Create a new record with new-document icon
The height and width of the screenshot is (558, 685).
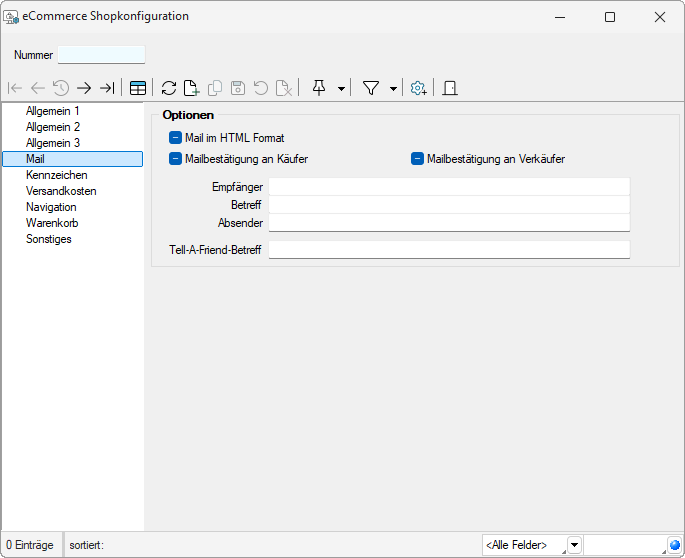point(191,88)
